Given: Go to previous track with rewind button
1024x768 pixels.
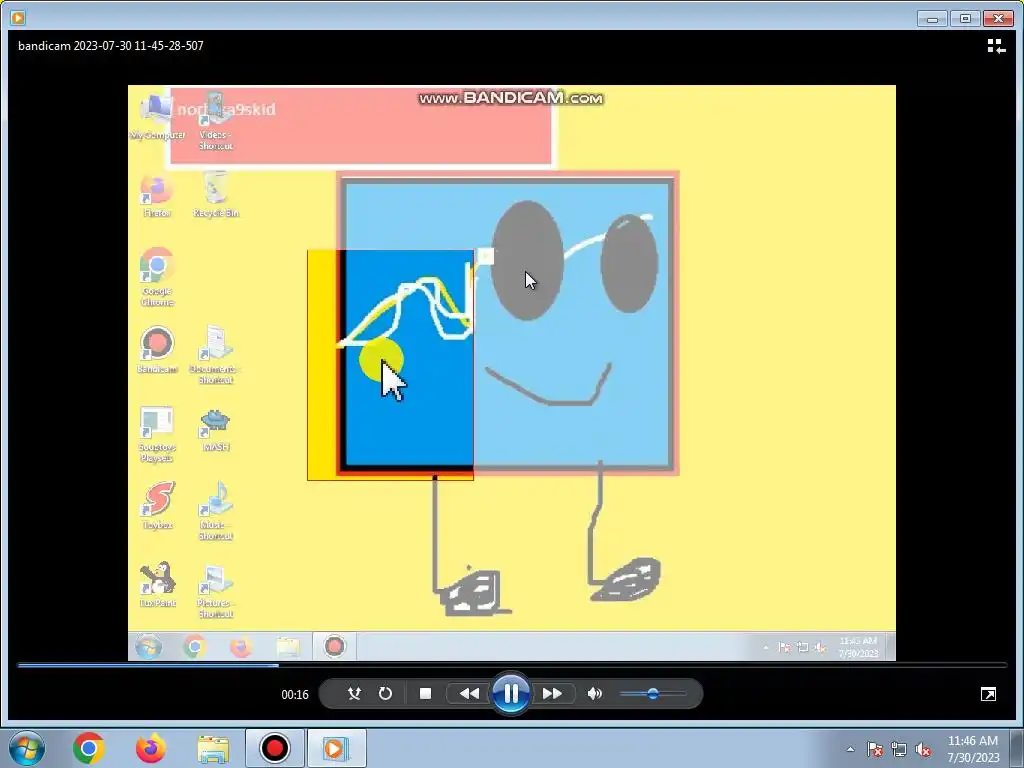Looking at the screenshot, I should point(469,694).
